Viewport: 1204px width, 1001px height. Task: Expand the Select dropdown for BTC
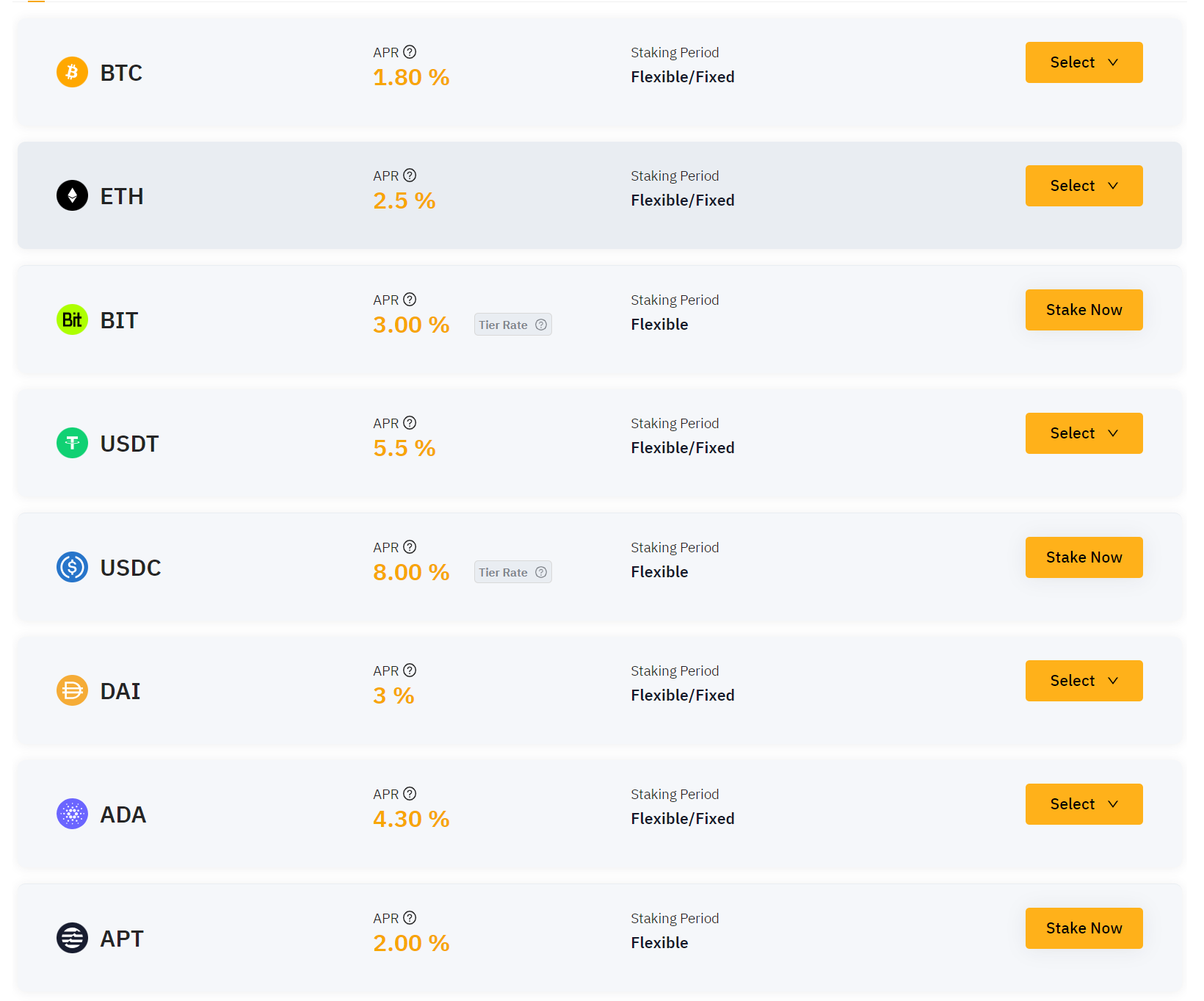pos(1084,62)
